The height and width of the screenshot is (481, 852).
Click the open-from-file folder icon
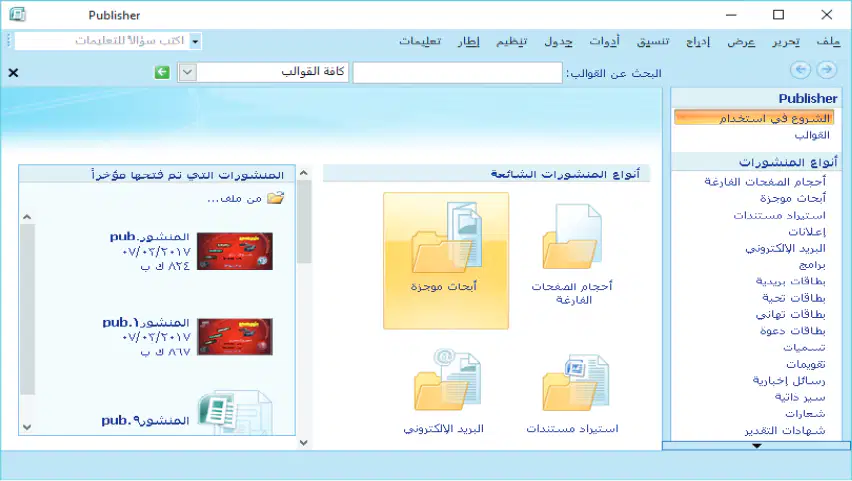[x=275, y=198]
